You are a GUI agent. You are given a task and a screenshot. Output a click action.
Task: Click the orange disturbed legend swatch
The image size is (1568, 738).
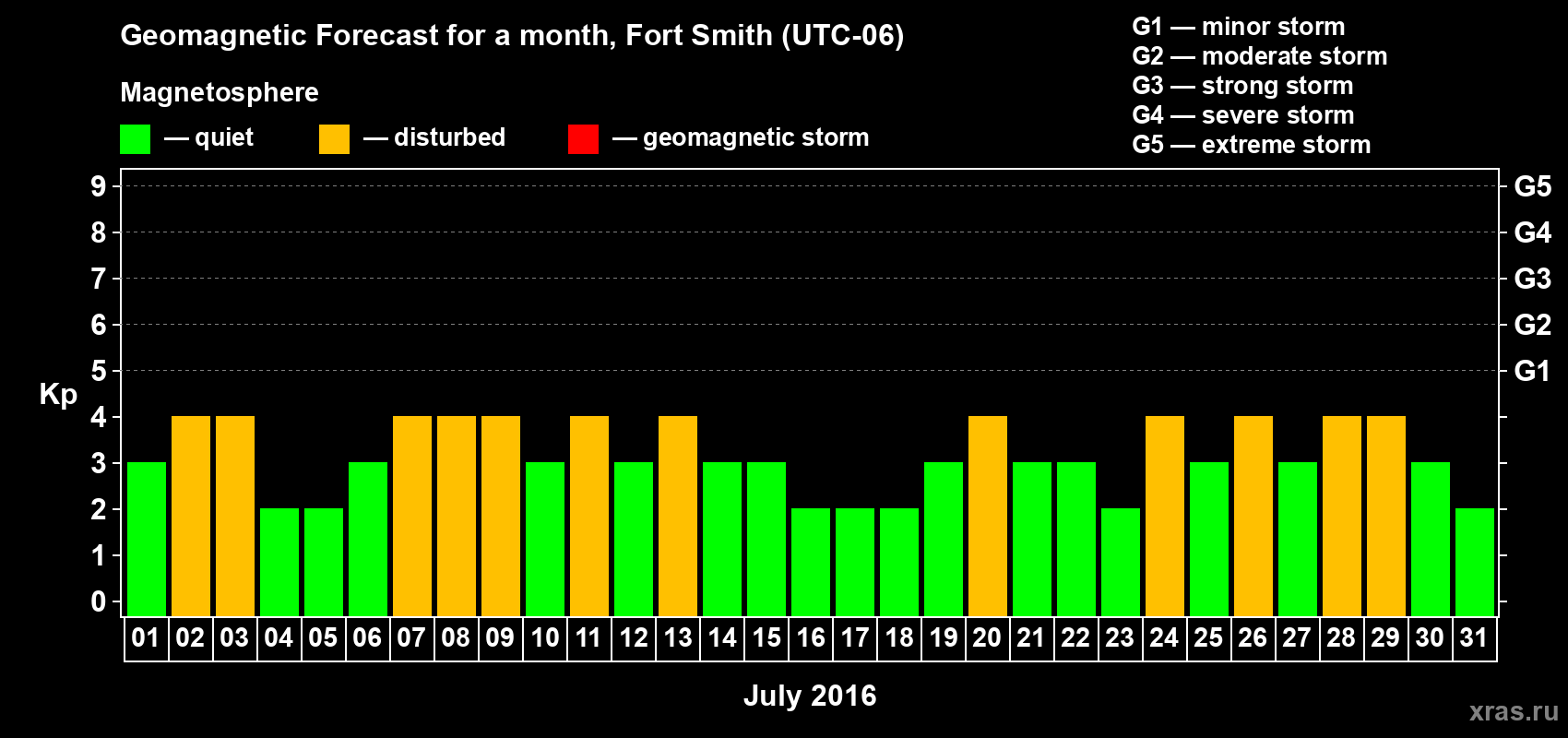tap(334, 139)
